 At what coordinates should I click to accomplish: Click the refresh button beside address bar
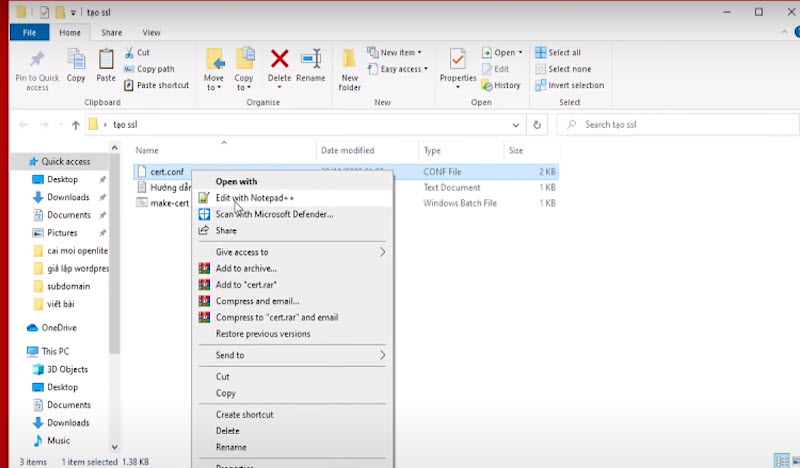[x=538, y=125]
